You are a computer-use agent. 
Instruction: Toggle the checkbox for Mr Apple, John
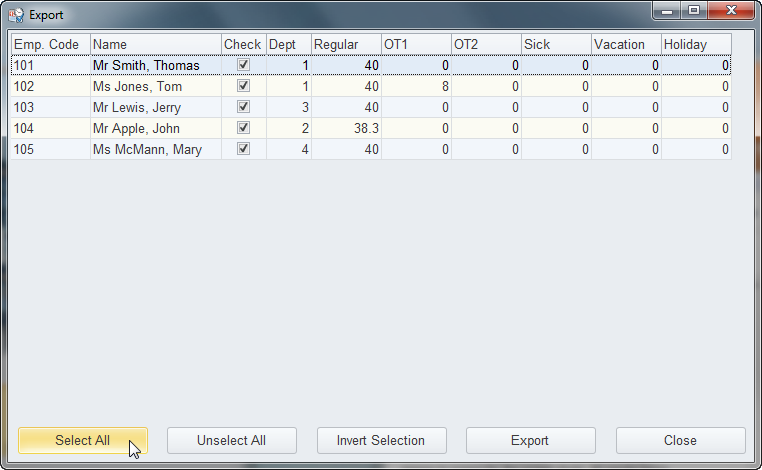(x=243, y=128)
